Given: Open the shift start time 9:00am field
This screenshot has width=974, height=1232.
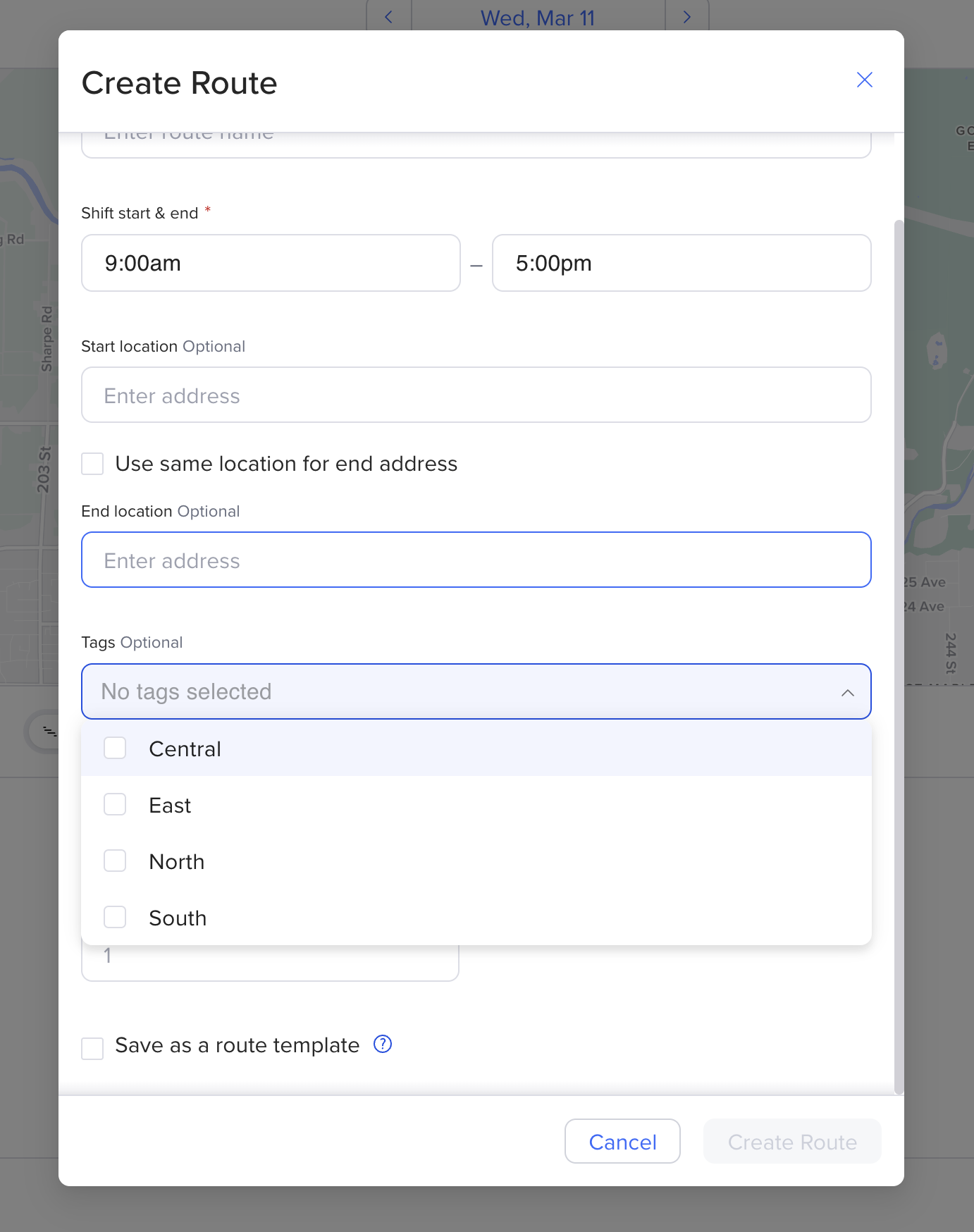Looking at the screenshot, I should pyautogui.click(x=271, y=263).
